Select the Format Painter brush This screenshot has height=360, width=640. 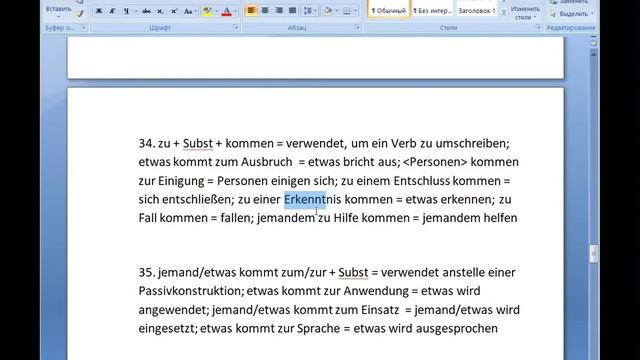tap(80, 13)
